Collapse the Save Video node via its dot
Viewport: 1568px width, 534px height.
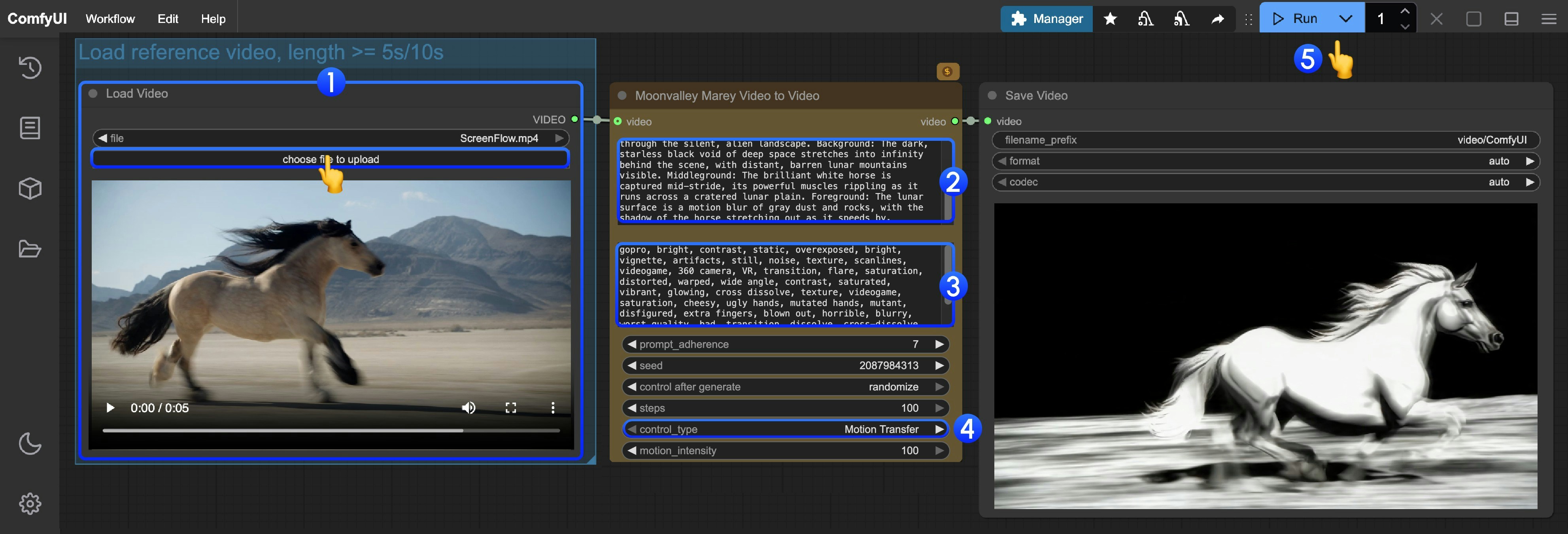pos(992,96)
